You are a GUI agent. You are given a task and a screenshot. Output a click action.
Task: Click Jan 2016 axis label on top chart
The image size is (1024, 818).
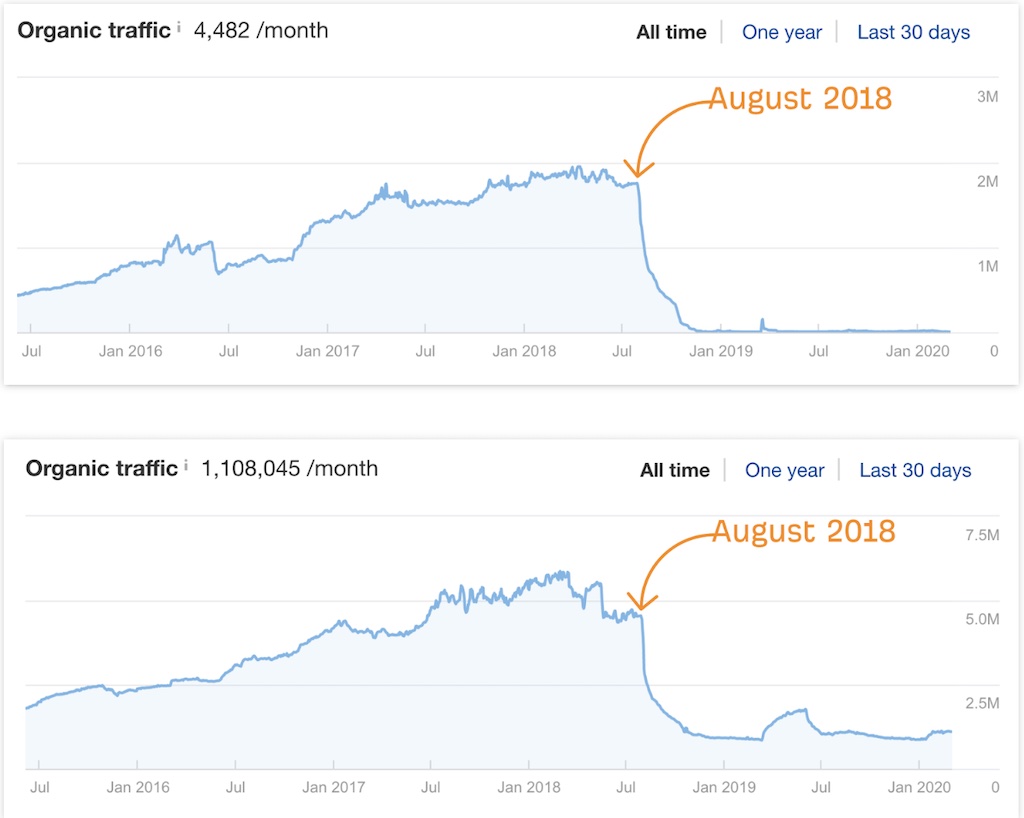coord(131,351)
